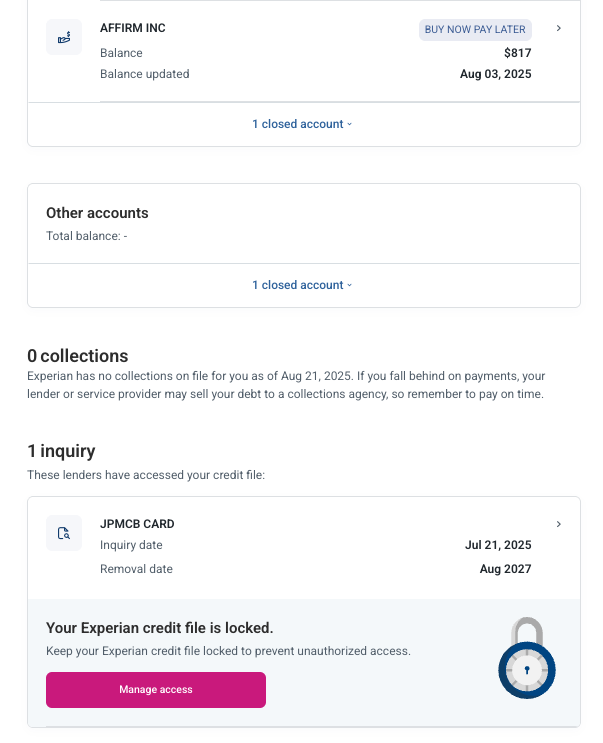Open JPMCB Card inquiry via right chevron
This screenshot has height=743, width=603.
(558, 524)
